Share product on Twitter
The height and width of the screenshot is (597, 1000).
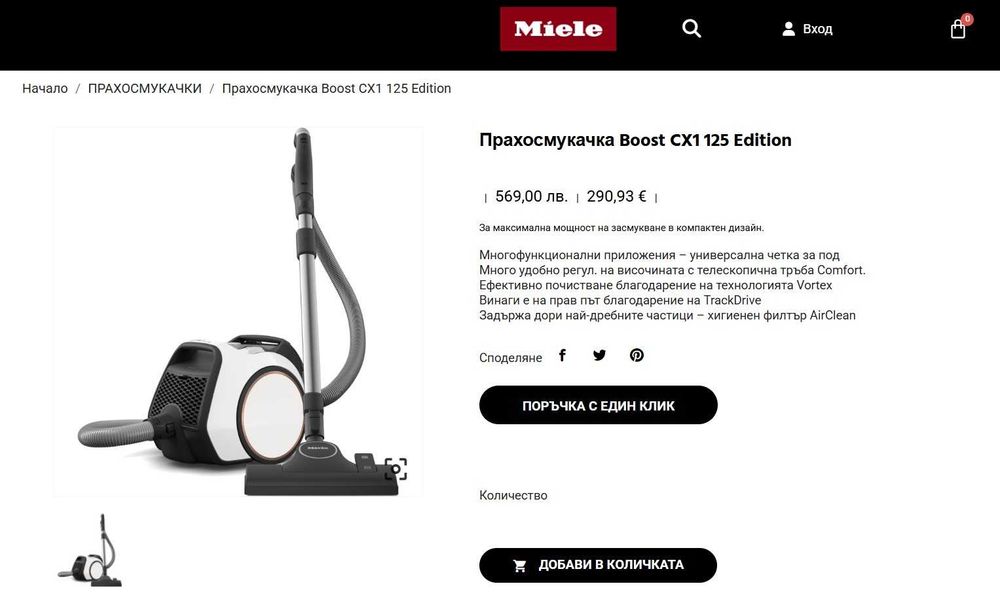click(599, 355)
